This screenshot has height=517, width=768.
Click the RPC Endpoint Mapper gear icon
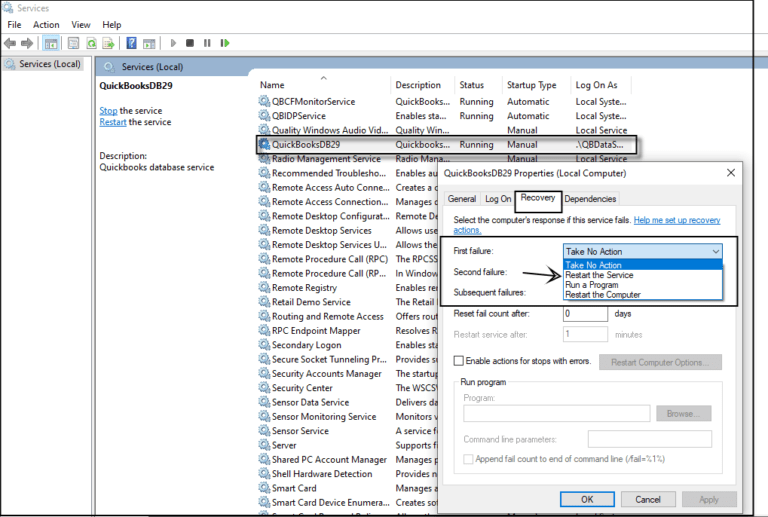point(264,330)
